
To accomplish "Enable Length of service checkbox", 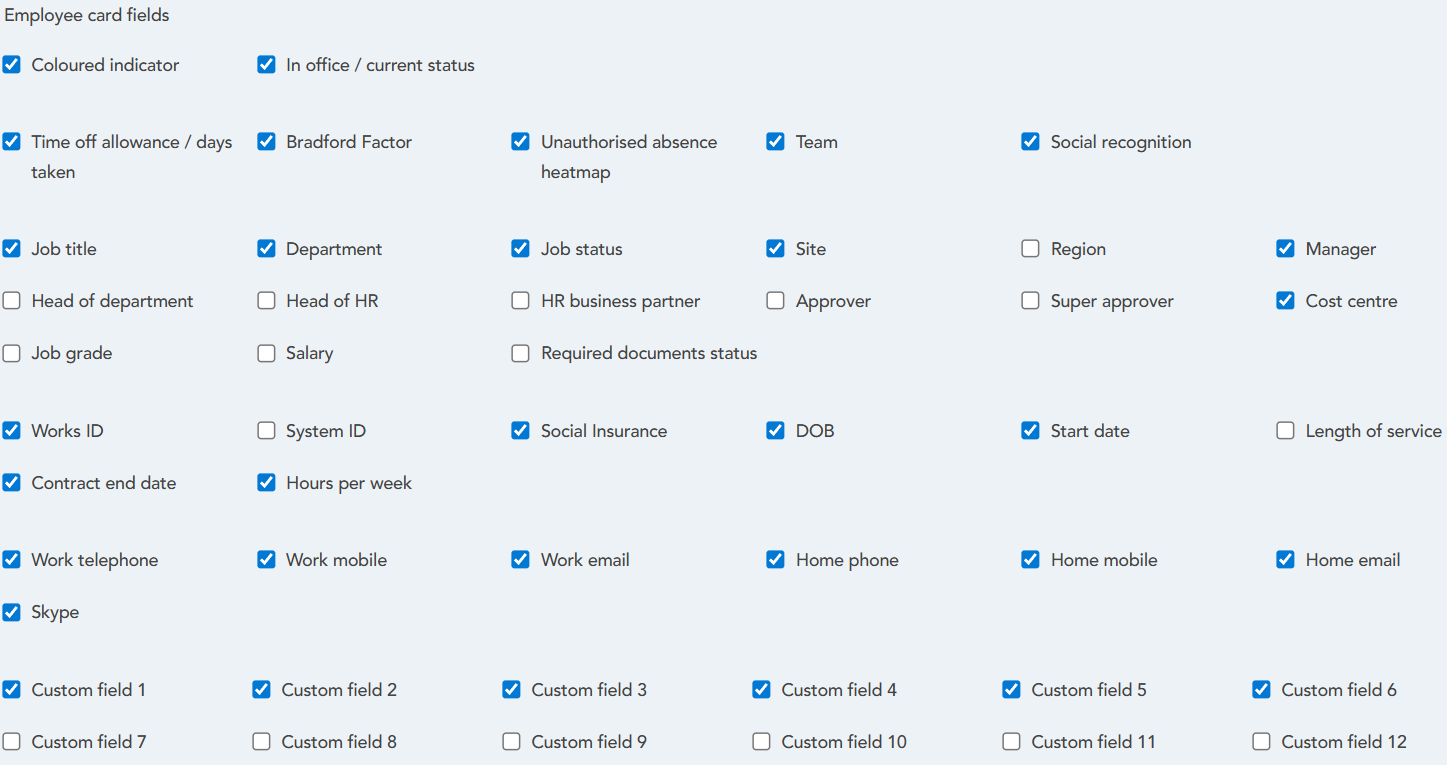I will (x=1285, y=431).
